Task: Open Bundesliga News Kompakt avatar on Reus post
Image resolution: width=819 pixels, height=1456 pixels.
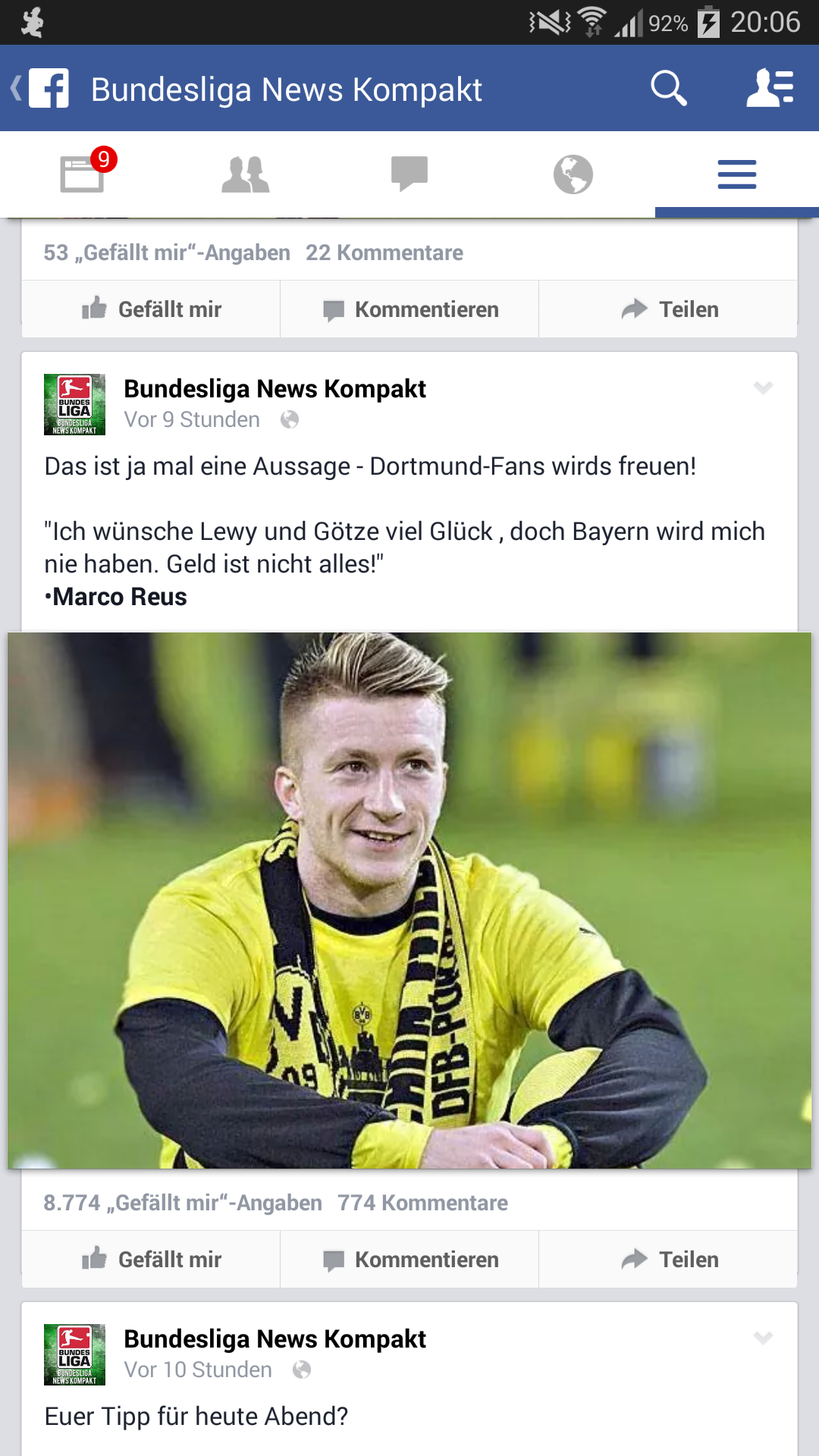Action: [74, 404]
